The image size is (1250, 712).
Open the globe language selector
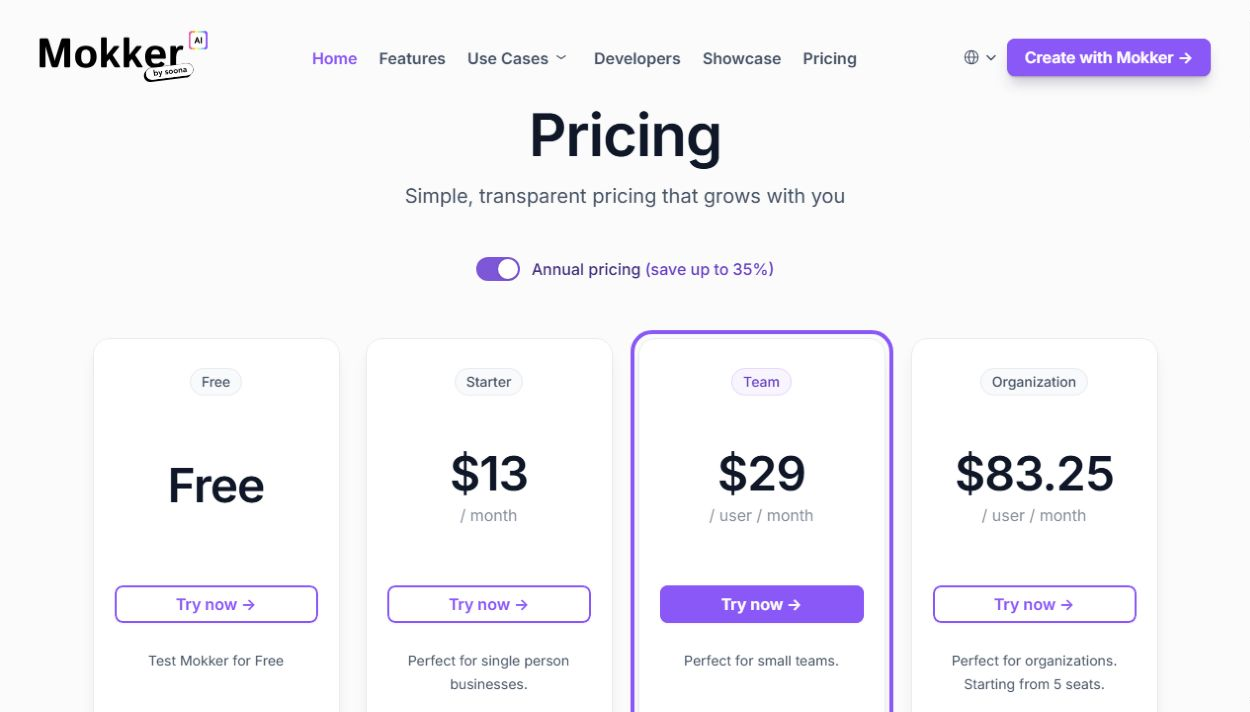971,58
